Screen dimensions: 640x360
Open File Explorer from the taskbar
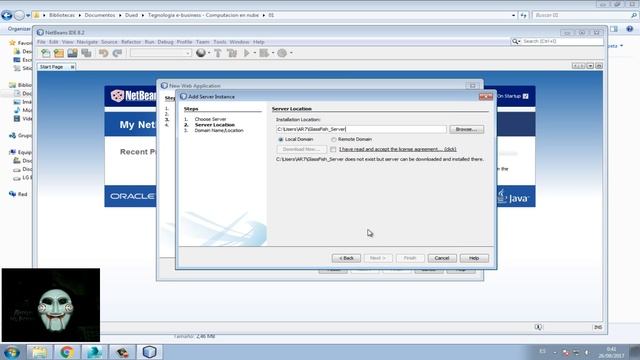coord(40,352)
